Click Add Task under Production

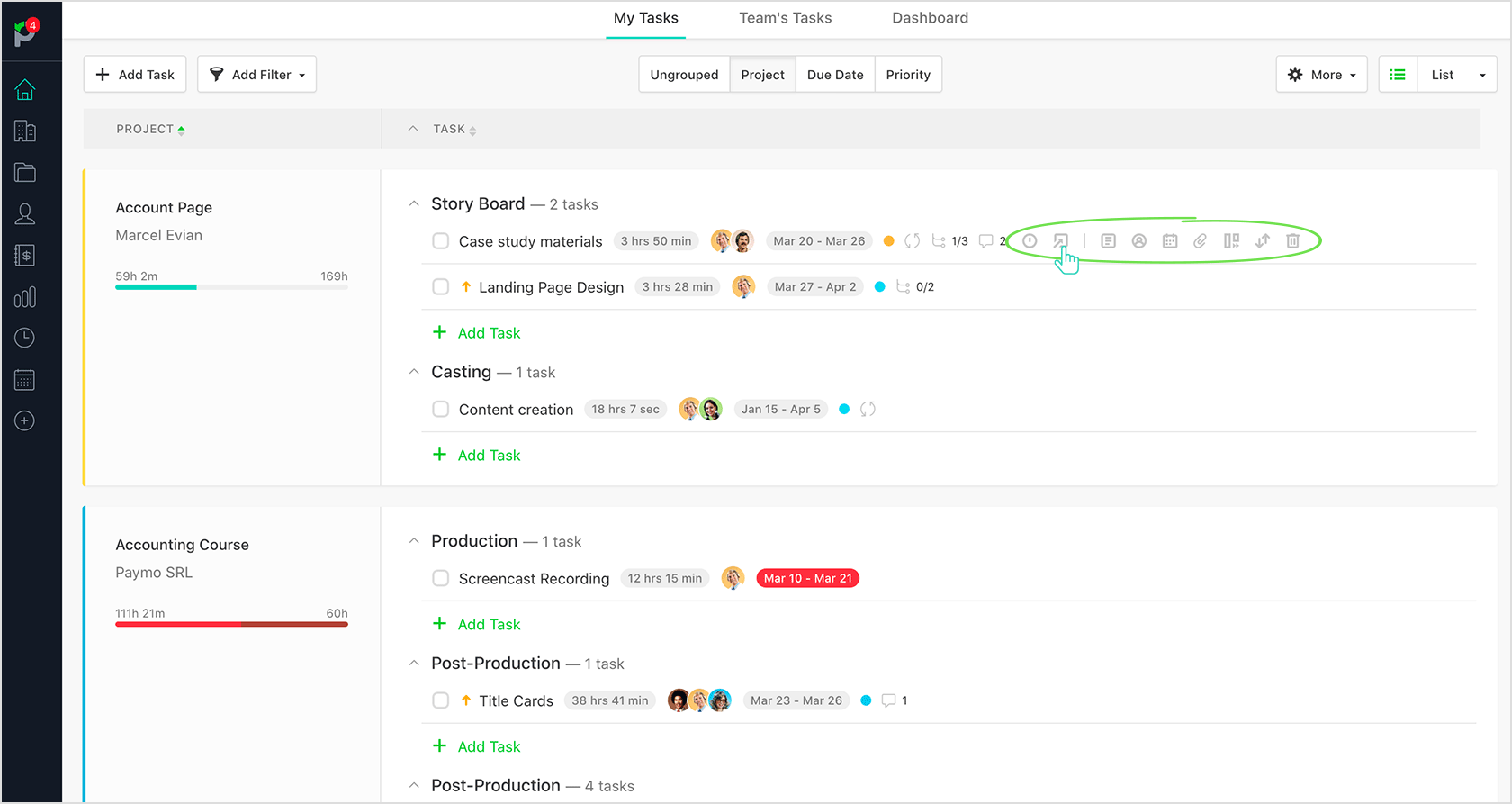pyautogui.click(x=476, y=623)
